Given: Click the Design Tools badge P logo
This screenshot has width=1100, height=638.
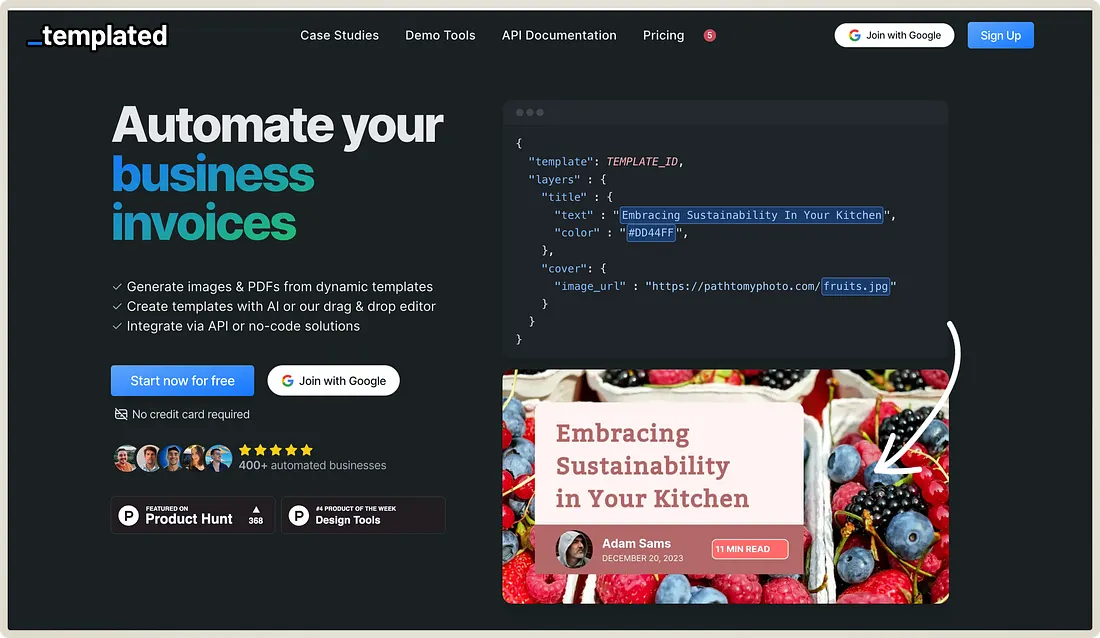Looking at the screenshot, I should tap(299, 516).
